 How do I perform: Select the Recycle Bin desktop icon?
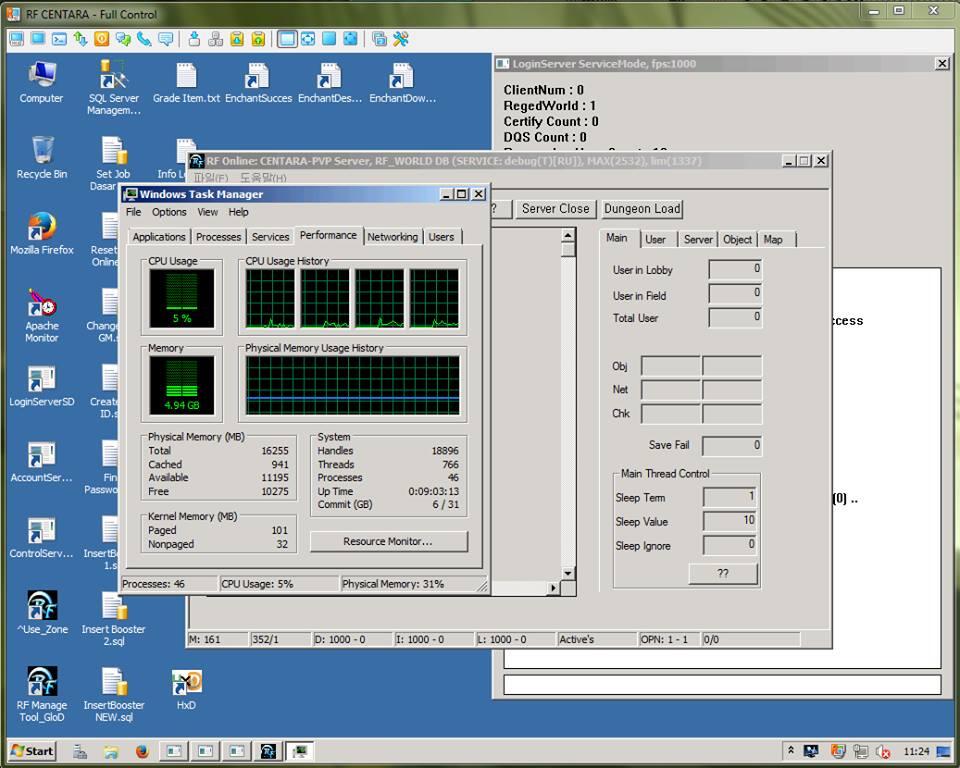click(42, 158)
